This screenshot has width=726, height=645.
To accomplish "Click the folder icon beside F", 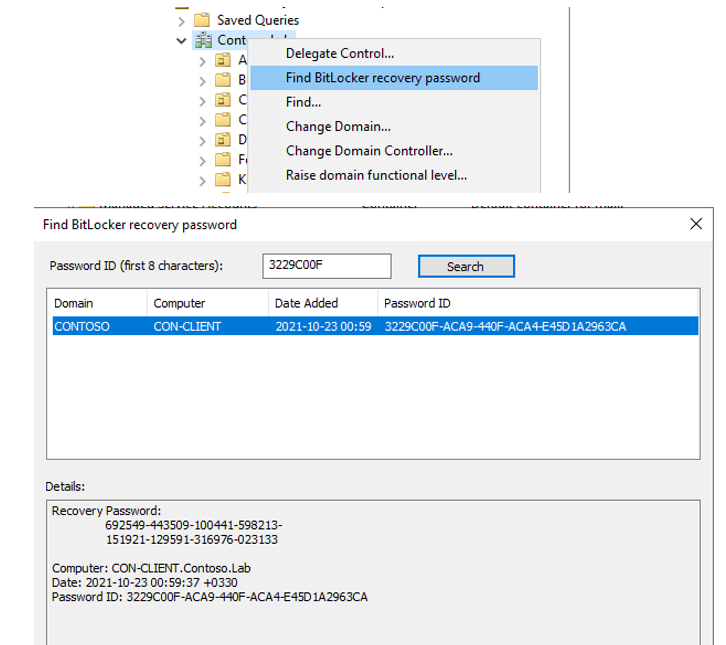I will pyautogui.click(x=225, y=159).
